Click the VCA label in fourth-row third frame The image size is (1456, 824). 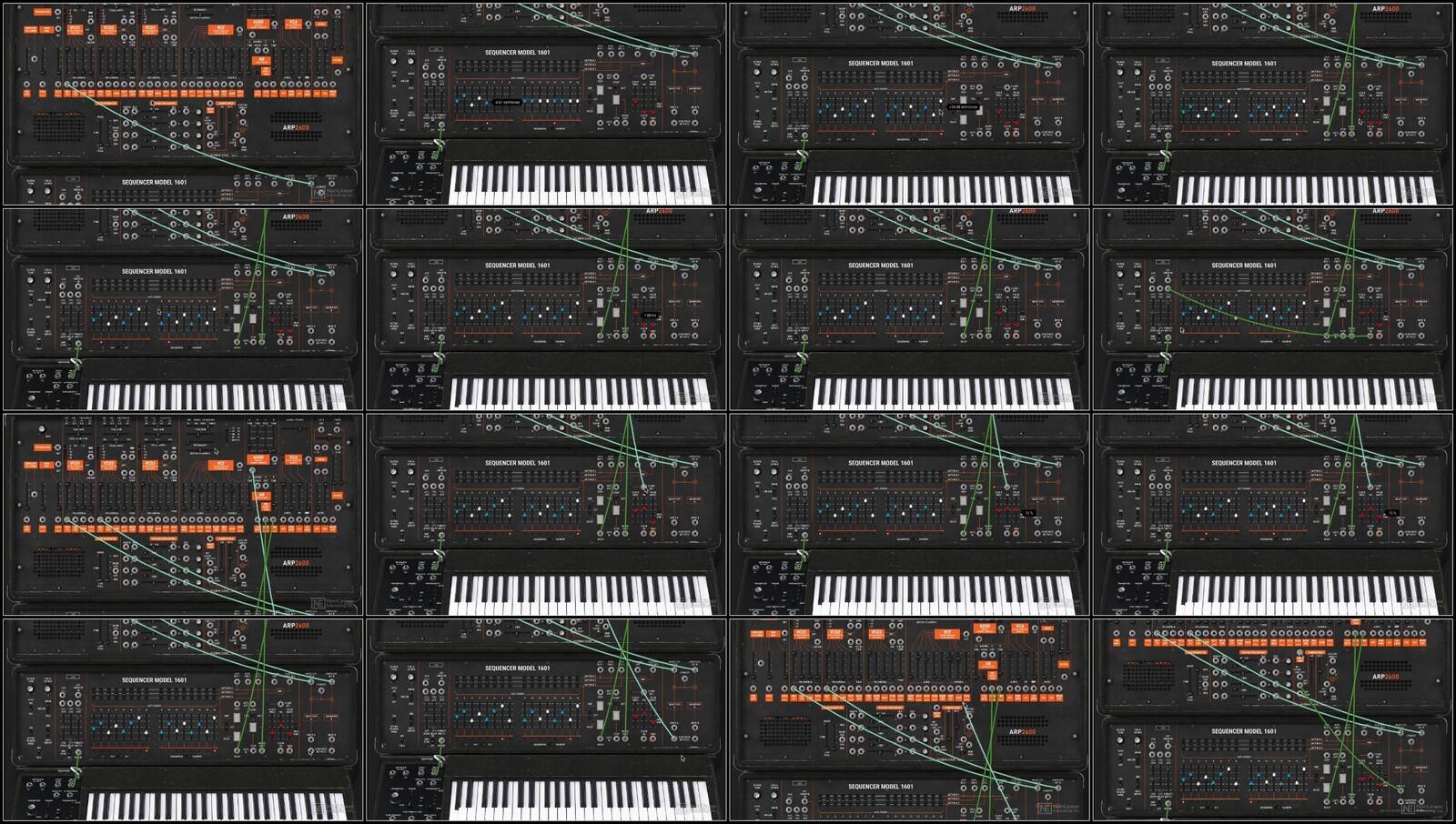[1020, 628]
